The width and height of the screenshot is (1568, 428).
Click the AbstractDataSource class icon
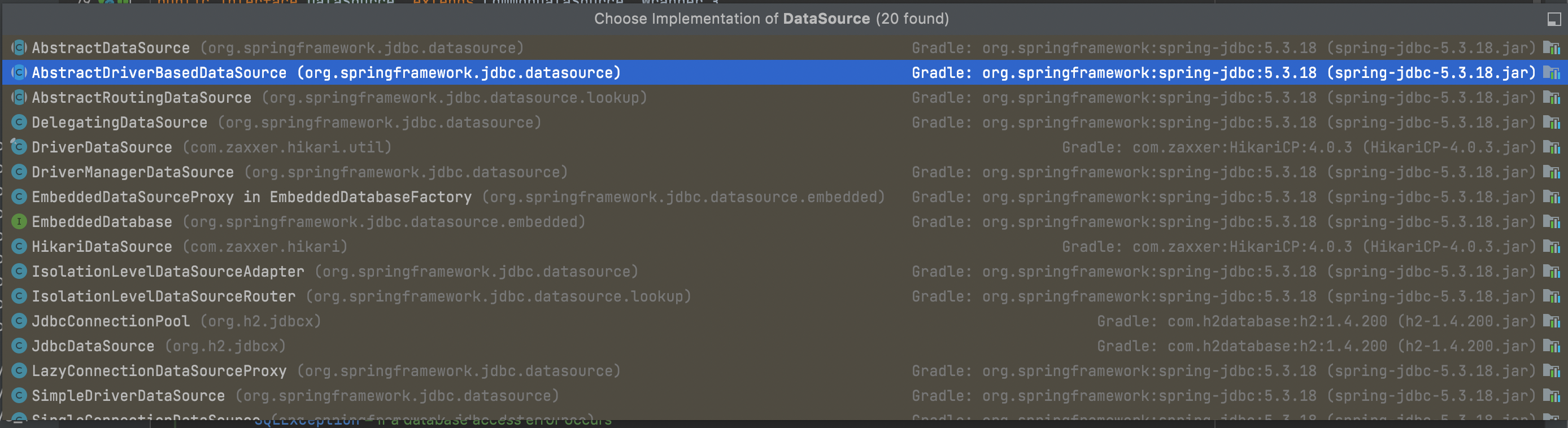pyautogui.click(x=19, y=47)
